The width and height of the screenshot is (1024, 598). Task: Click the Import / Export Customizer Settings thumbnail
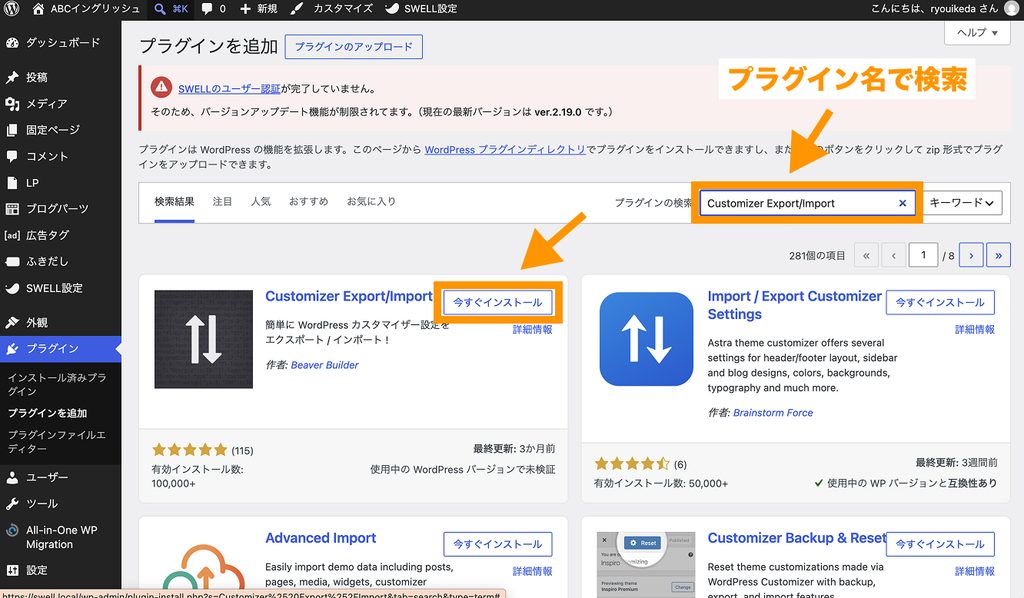point(646,339)
